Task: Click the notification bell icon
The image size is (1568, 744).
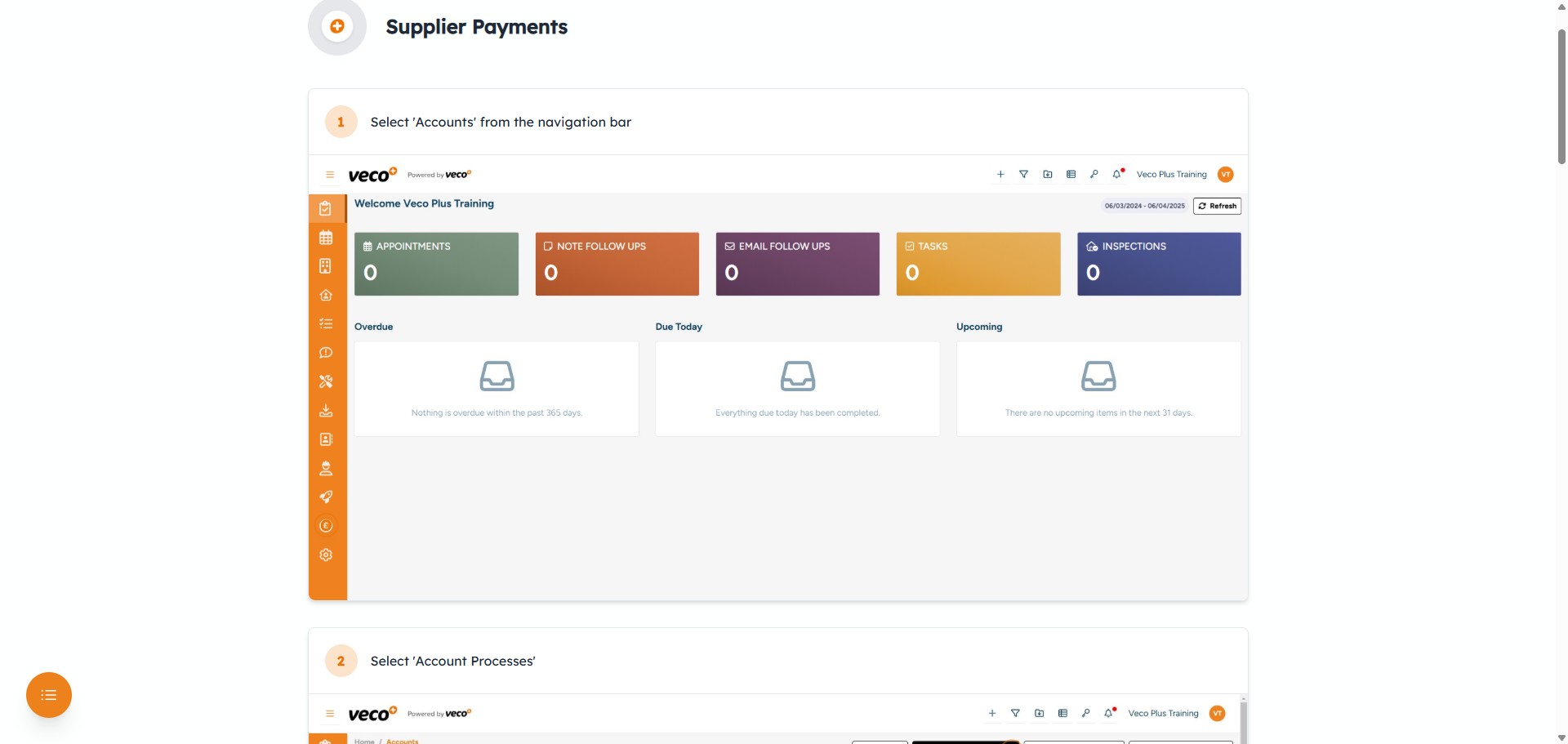Action: (x=1117, y=174)
